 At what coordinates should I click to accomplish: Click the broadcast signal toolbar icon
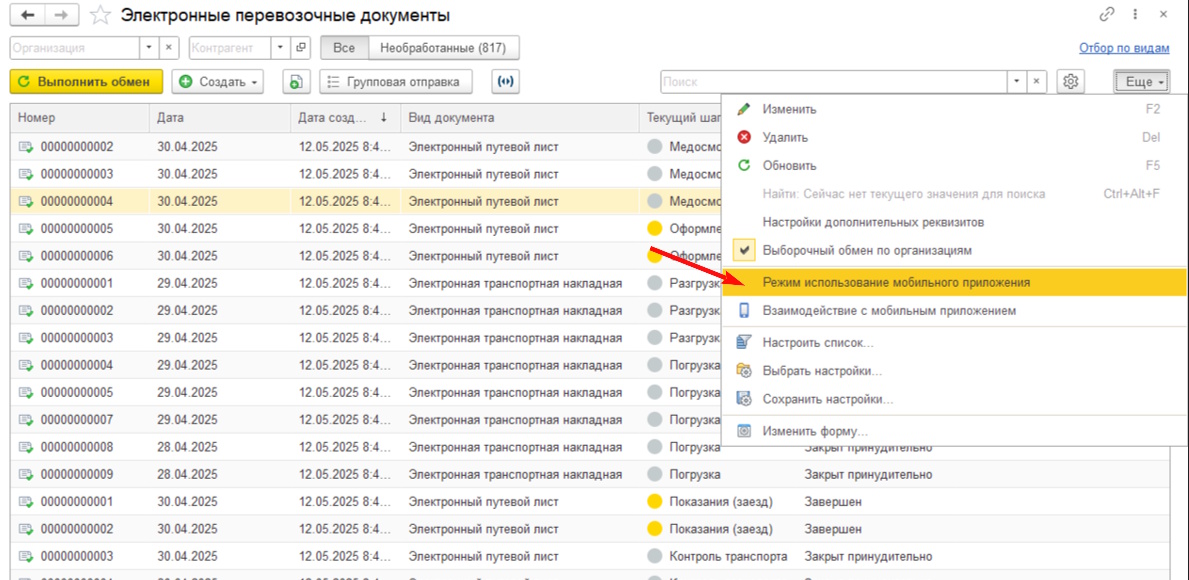(506, 82)
